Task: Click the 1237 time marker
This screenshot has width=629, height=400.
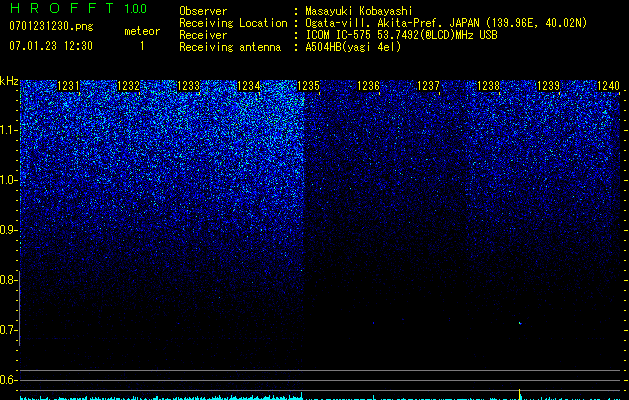Action: 428,86
